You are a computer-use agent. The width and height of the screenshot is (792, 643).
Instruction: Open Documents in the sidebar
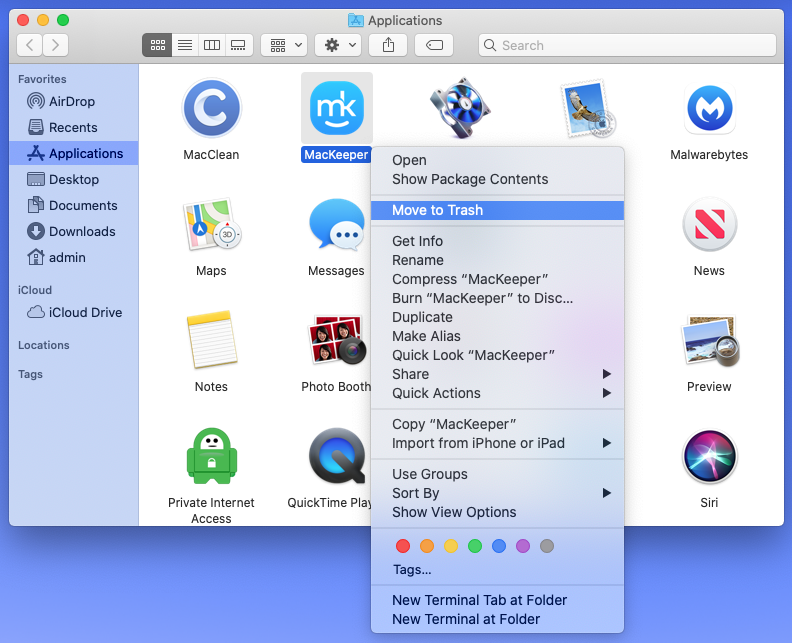click(x=74, y=205)
